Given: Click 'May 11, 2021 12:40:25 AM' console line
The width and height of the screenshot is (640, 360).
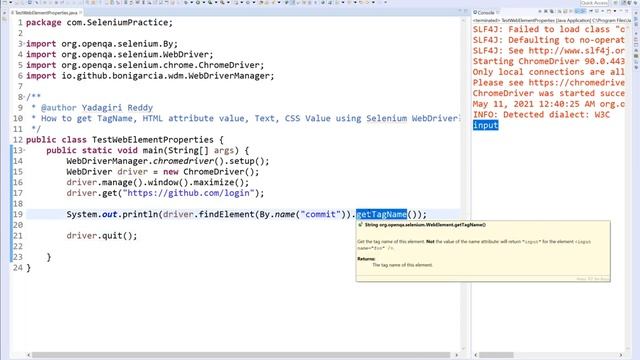Looking at the screenshot, I should point(549,104).
